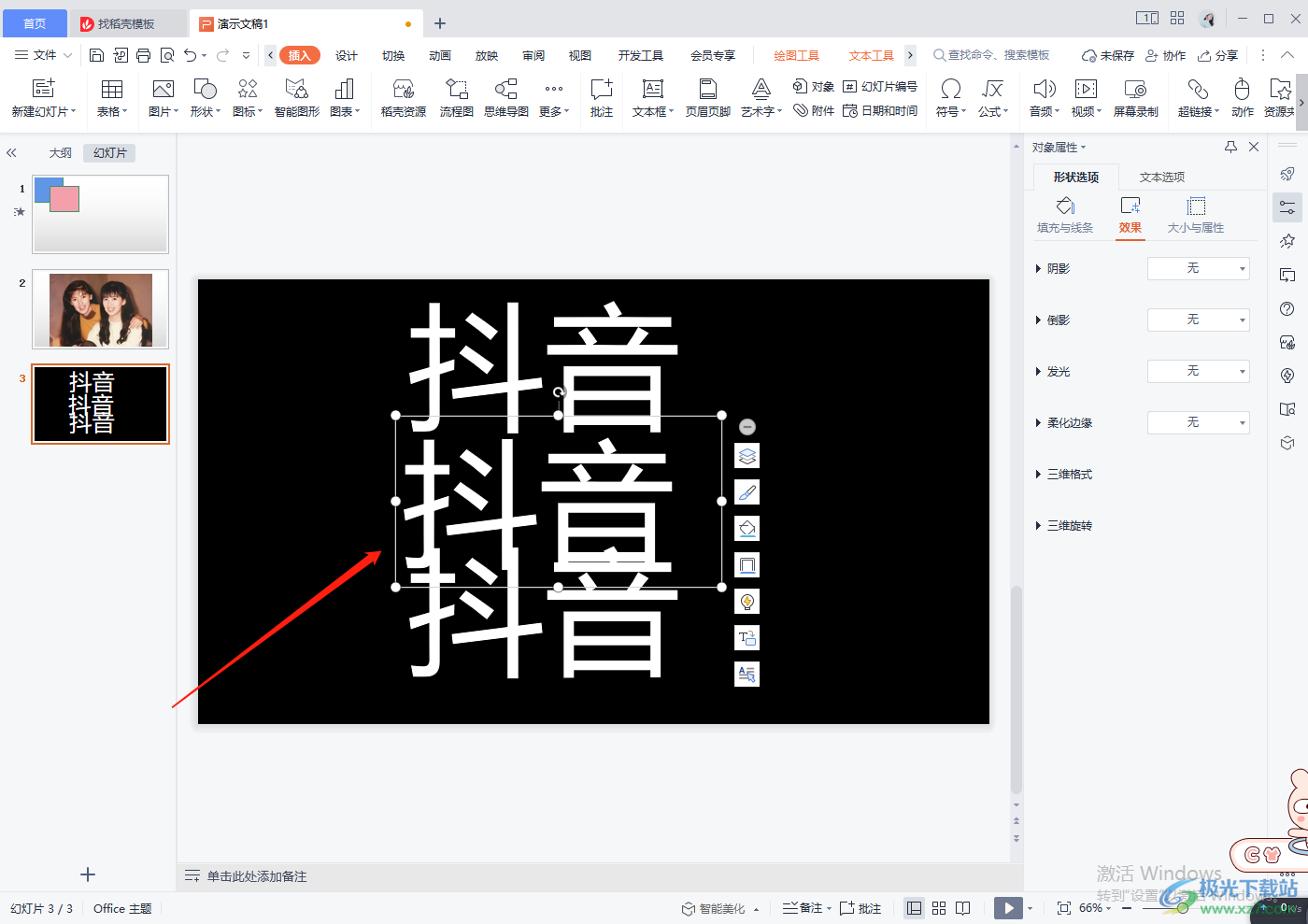Open the 发光 glow dropdown
Viewport: 1308px width, 924px height.
[1198, 371]
